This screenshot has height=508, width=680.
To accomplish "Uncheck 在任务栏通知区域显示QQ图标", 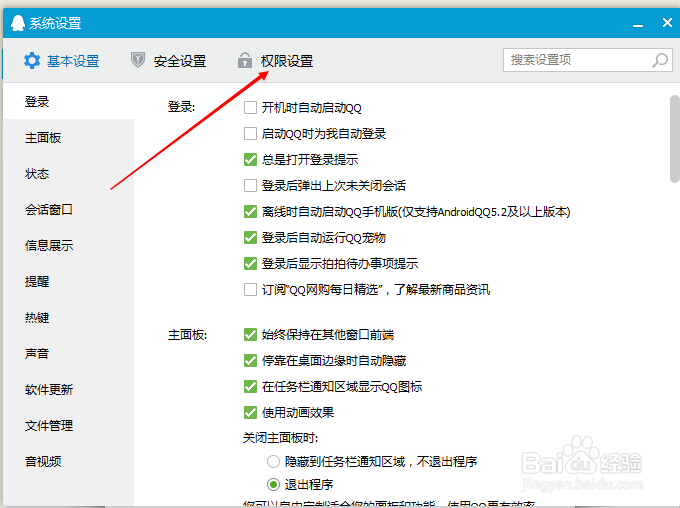I will [x=250, y=387].
